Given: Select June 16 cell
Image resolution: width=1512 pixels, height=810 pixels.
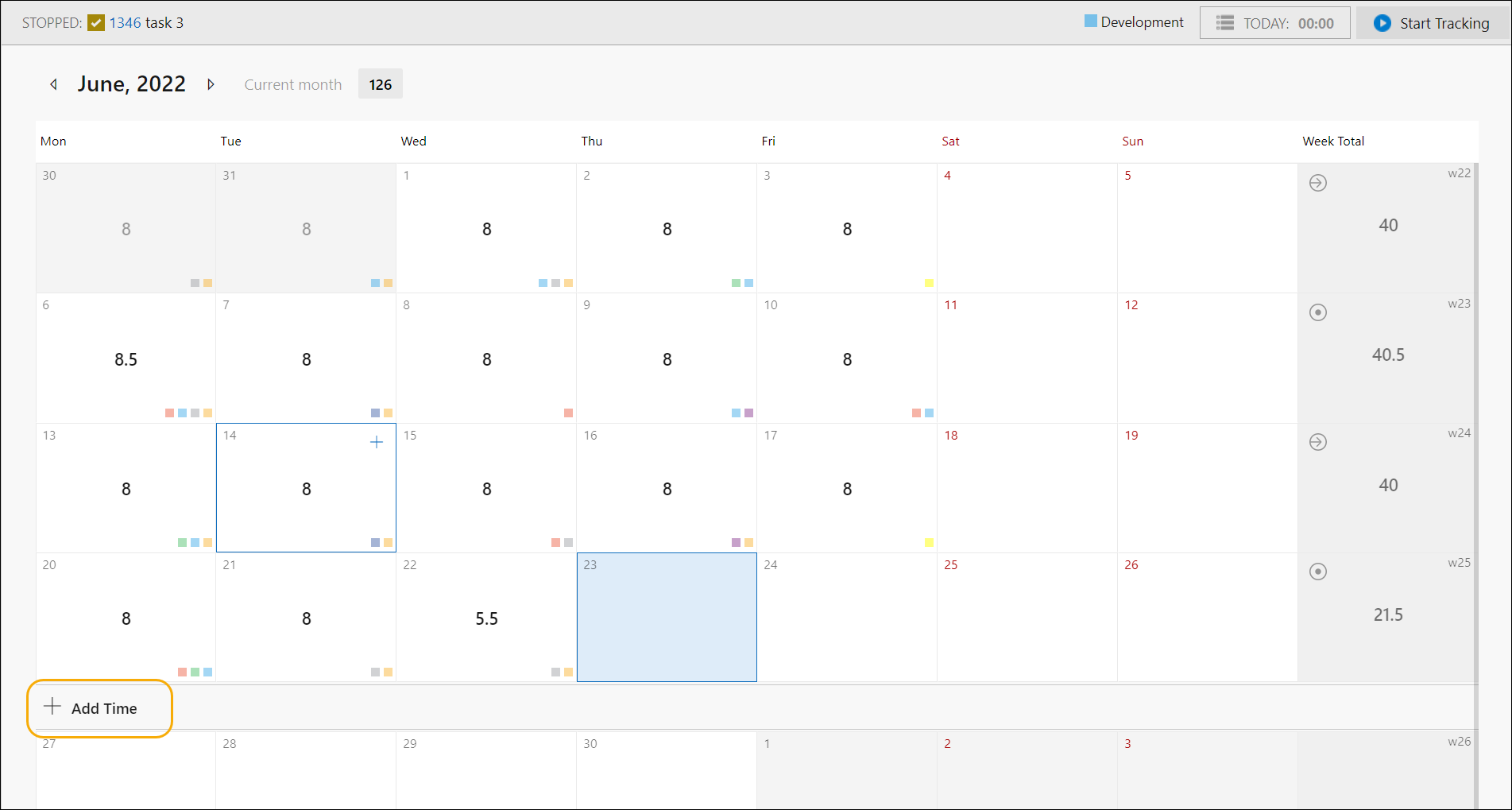Looking at the screenshot, I should [x=667, y=488].
